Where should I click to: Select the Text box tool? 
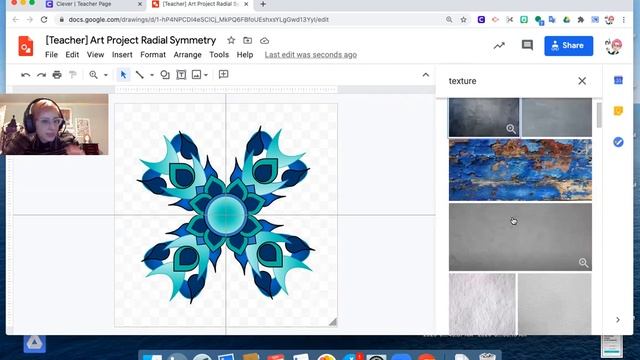pyautogui.click(x=181, y=75)
